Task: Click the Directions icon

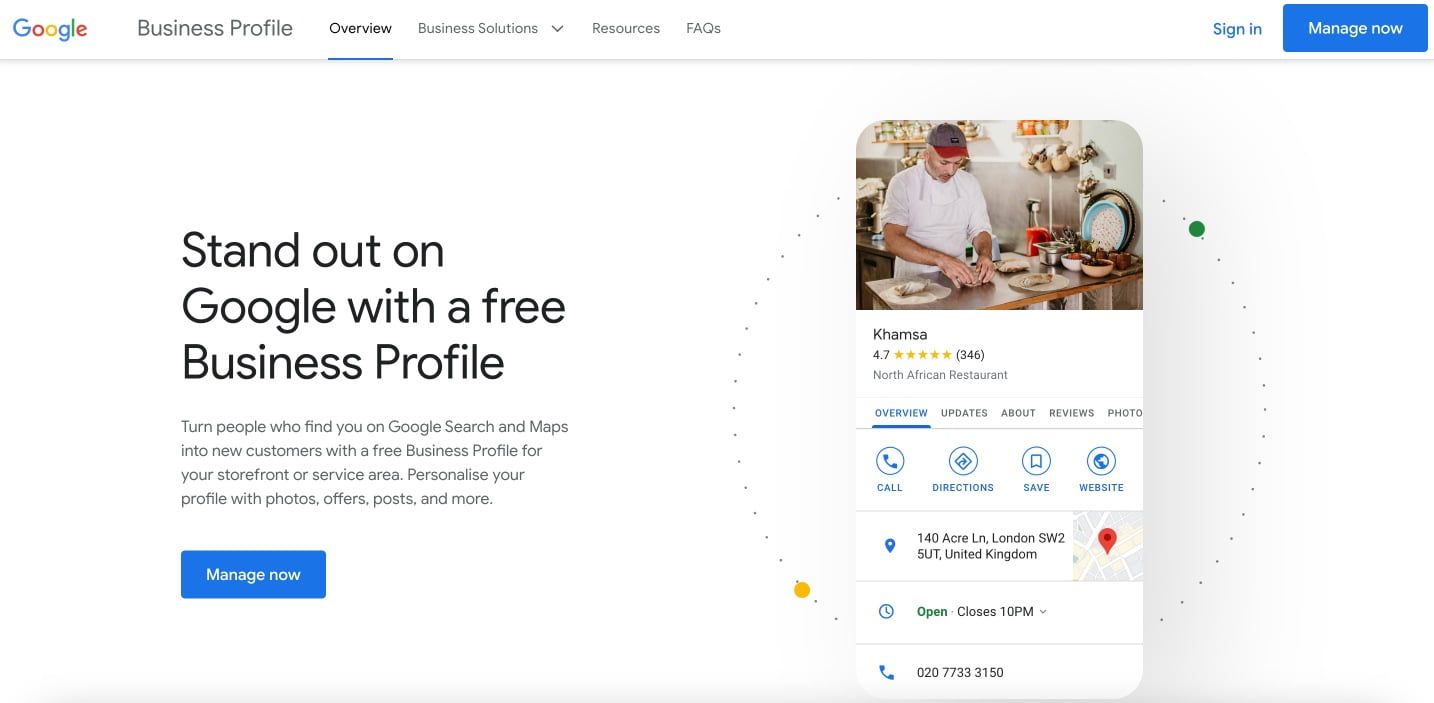Action: coord(963,462)
